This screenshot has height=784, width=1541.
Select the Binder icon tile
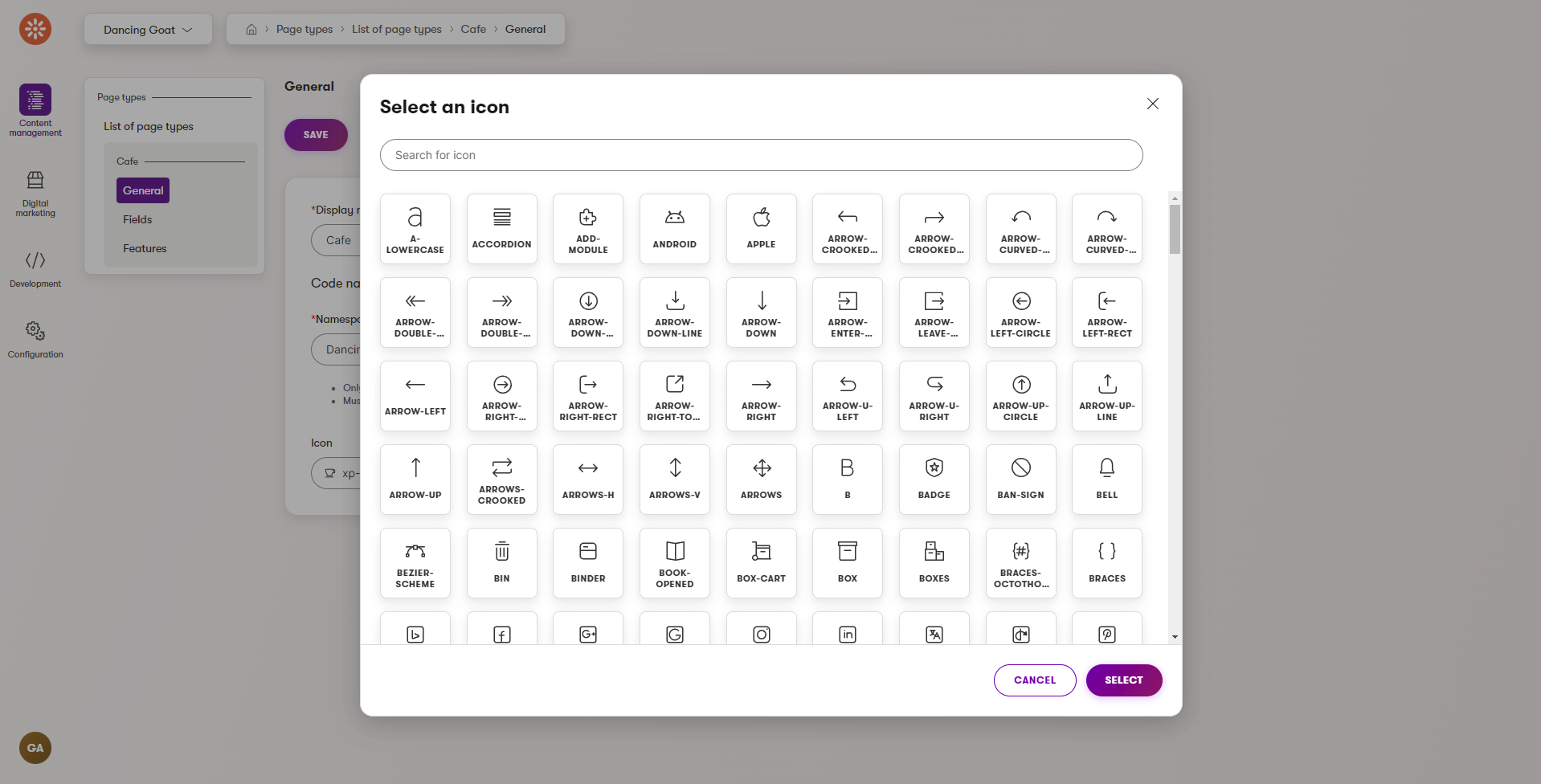click(x=588, y=563)
